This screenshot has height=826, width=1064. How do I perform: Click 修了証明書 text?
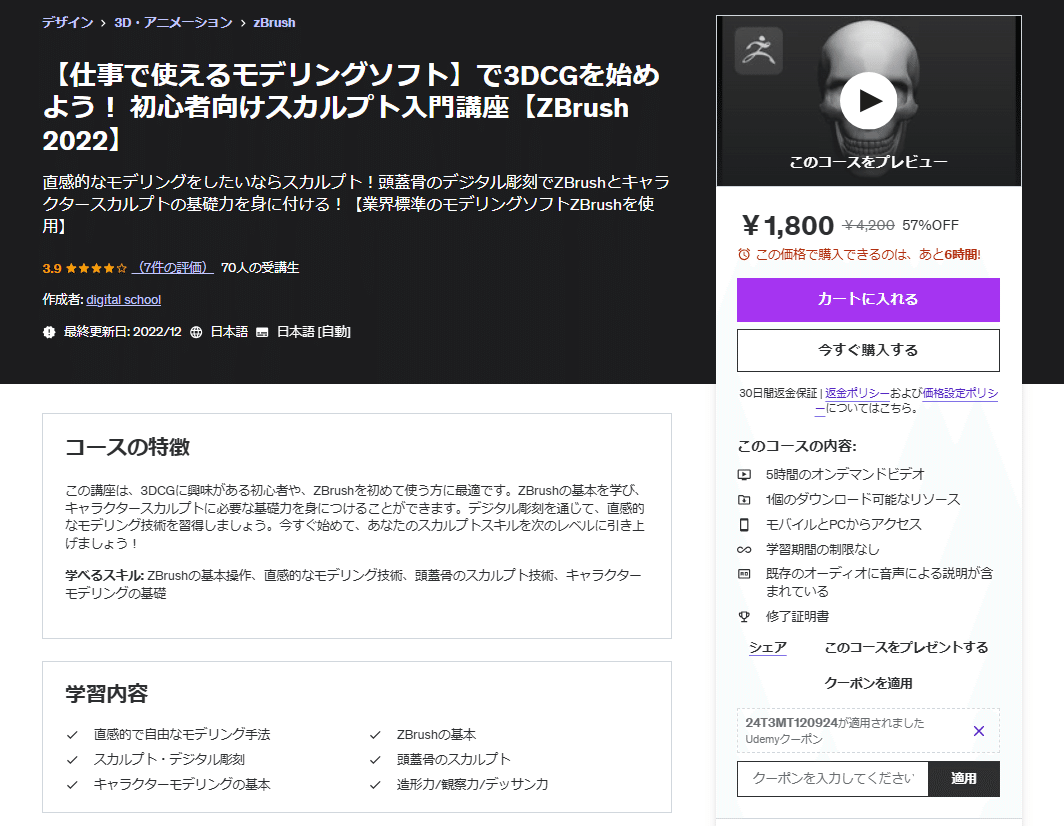tap(797, 617)
